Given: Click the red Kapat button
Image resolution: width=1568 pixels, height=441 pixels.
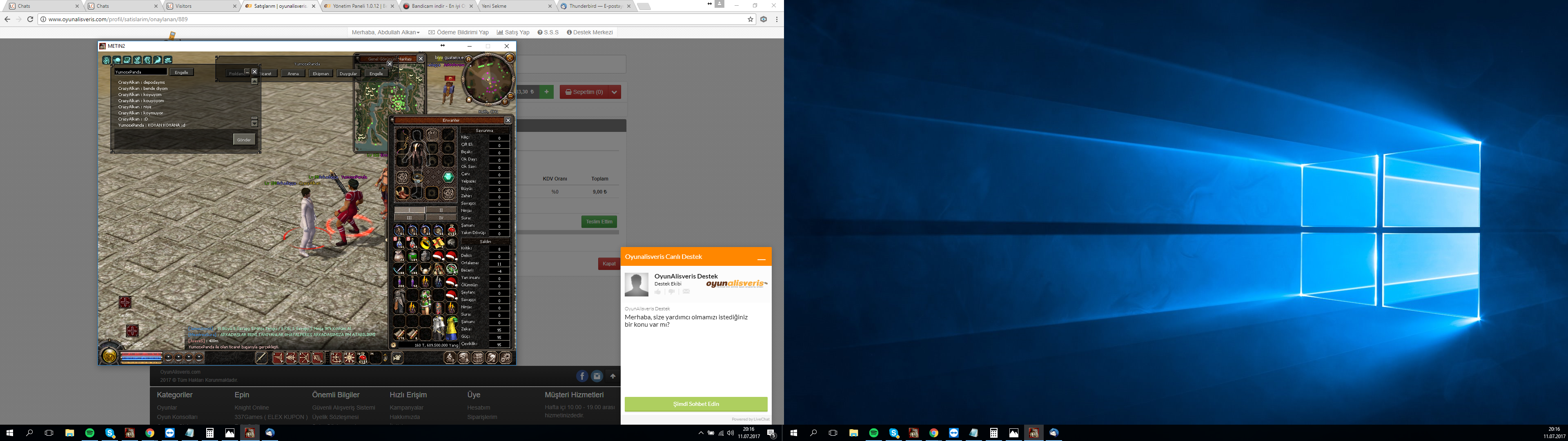Looking at the screenshot, I should point(609,264).
